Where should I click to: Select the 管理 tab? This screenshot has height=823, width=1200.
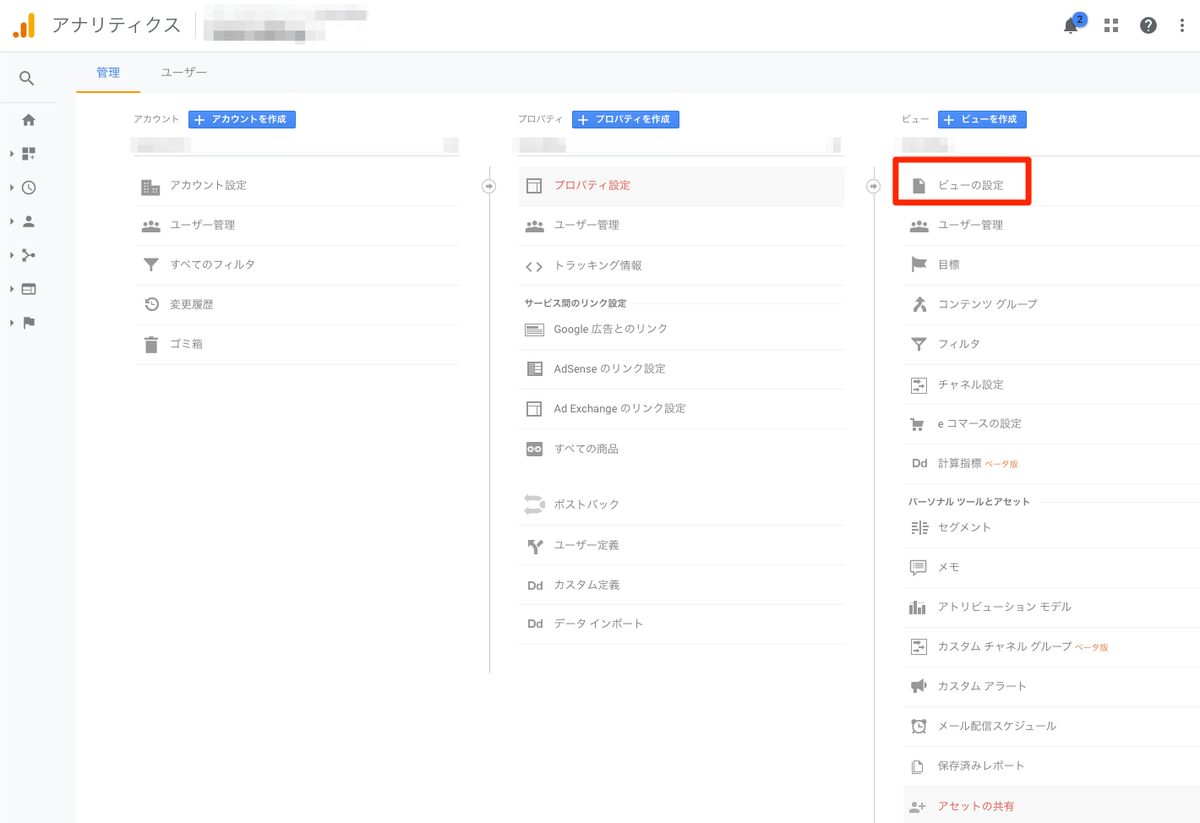pyautogui.click(x=108, y=73)
